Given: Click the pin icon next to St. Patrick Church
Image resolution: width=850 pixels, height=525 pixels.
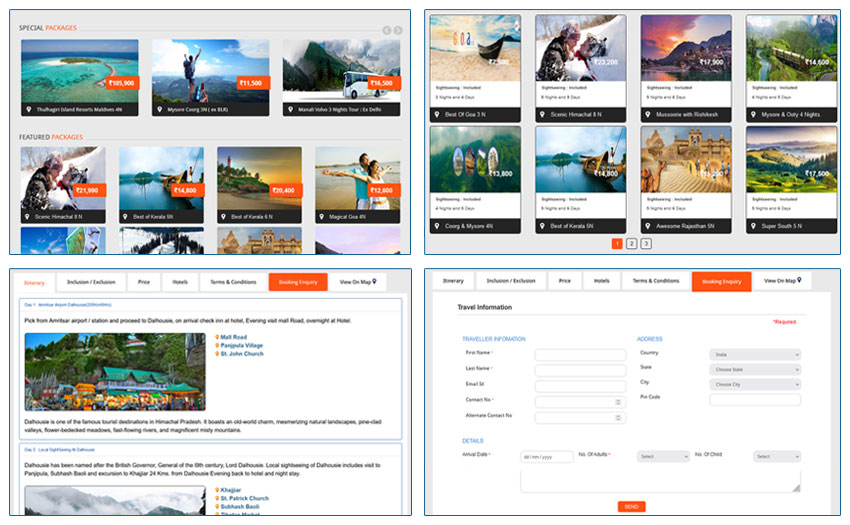Looking at the screenshot, I should (217, 498).
